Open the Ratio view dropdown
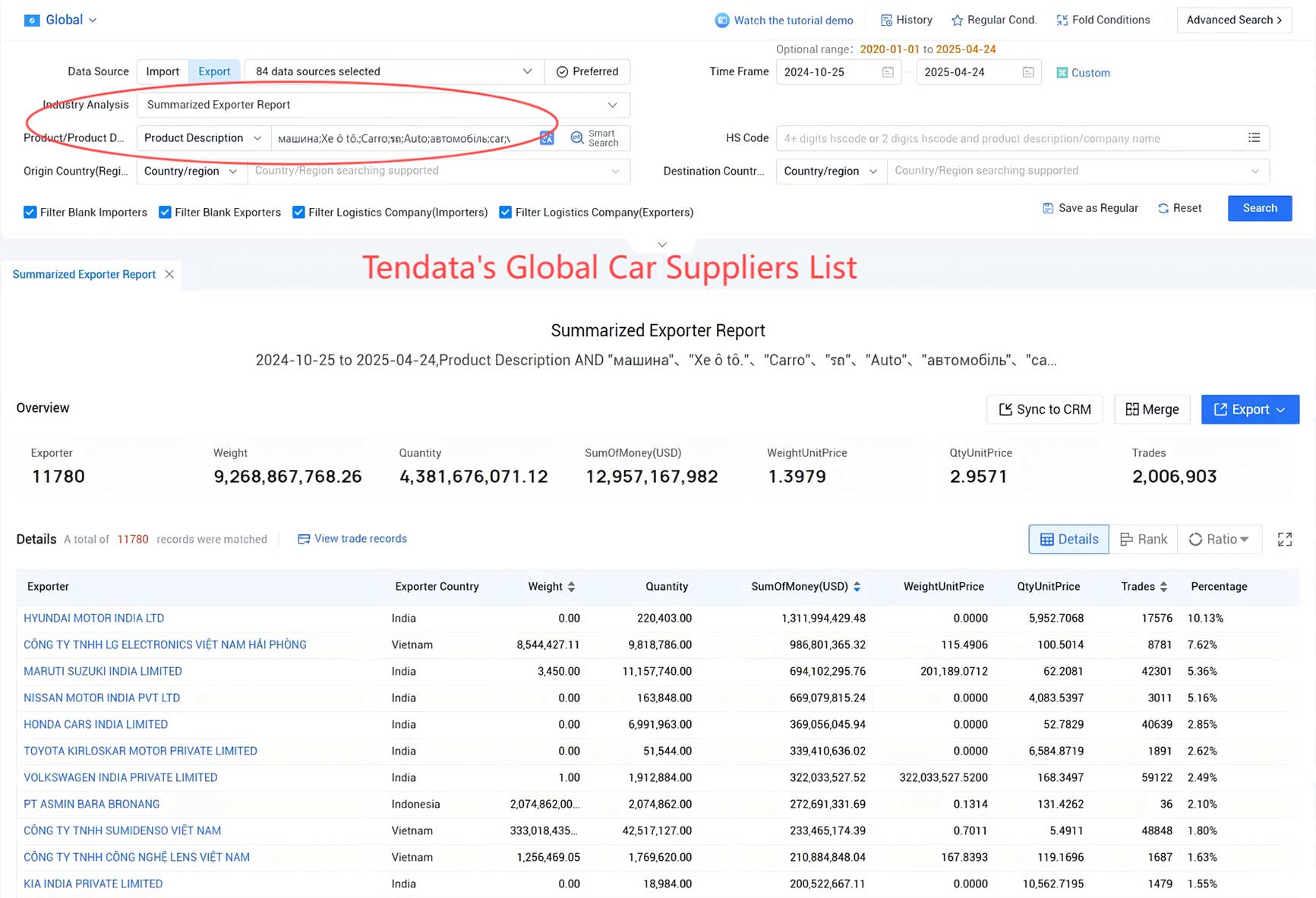Image resolution: width=1316 pixels, height=898 pixels. pyautogui.click(x=1219, y=539)
